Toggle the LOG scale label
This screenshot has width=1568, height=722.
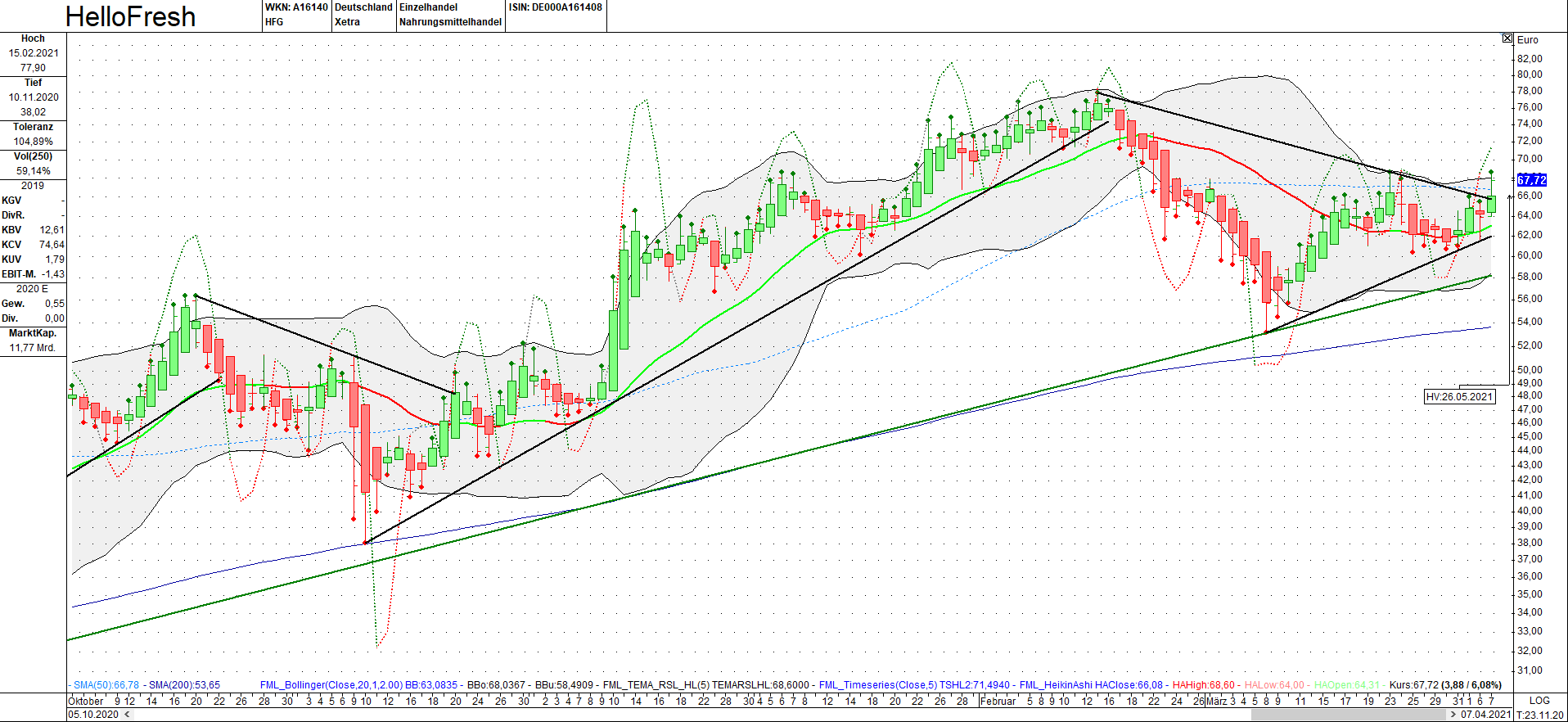click(x=1539, y=701)
